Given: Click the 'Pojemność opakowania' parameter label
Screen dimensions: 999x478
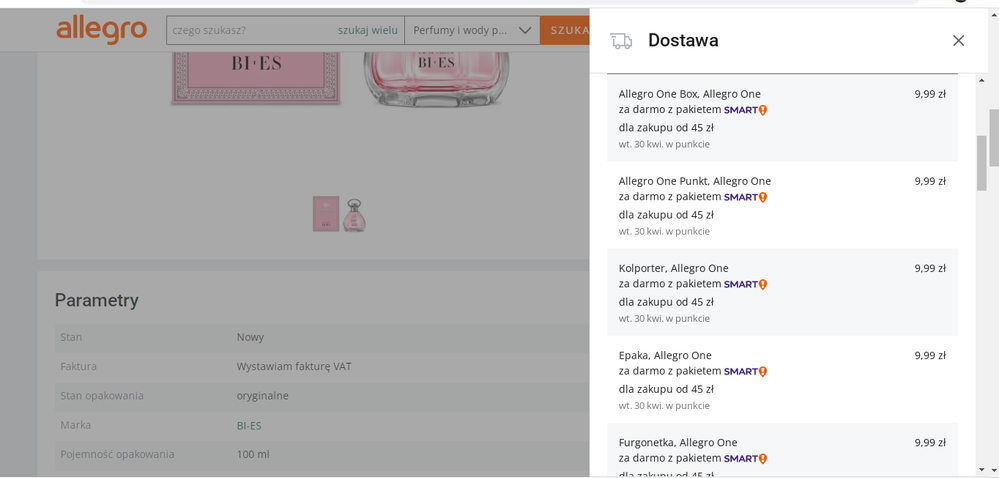Looking at the screenshot, I should point(117,454).
